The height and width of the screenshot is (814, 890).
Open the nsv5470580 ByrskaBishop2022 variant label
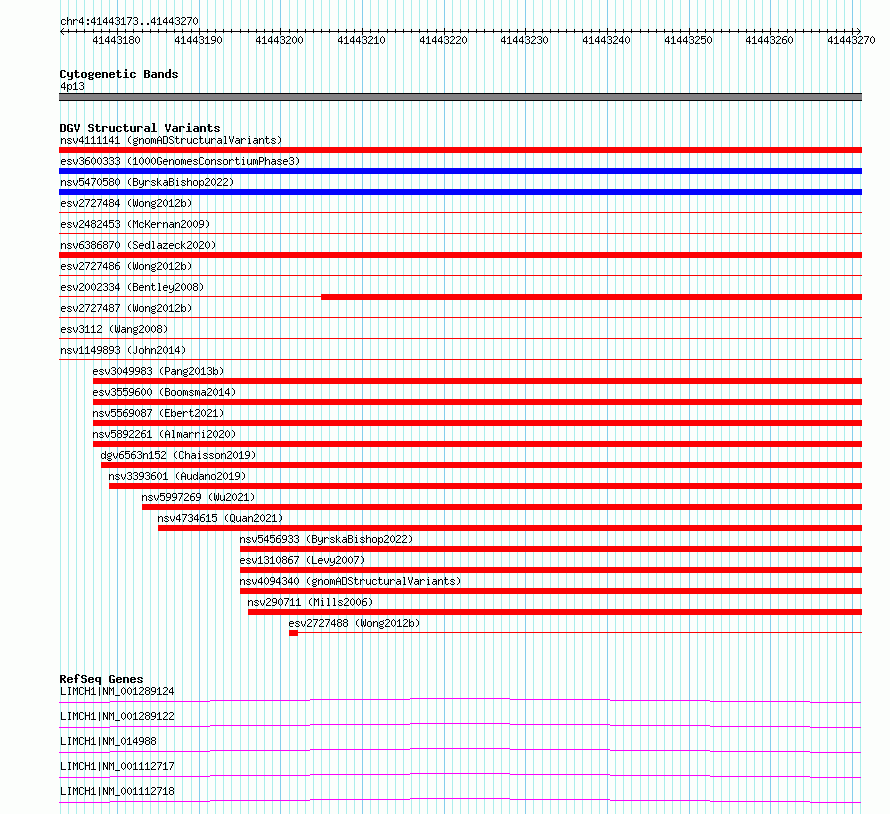[147, 182]
